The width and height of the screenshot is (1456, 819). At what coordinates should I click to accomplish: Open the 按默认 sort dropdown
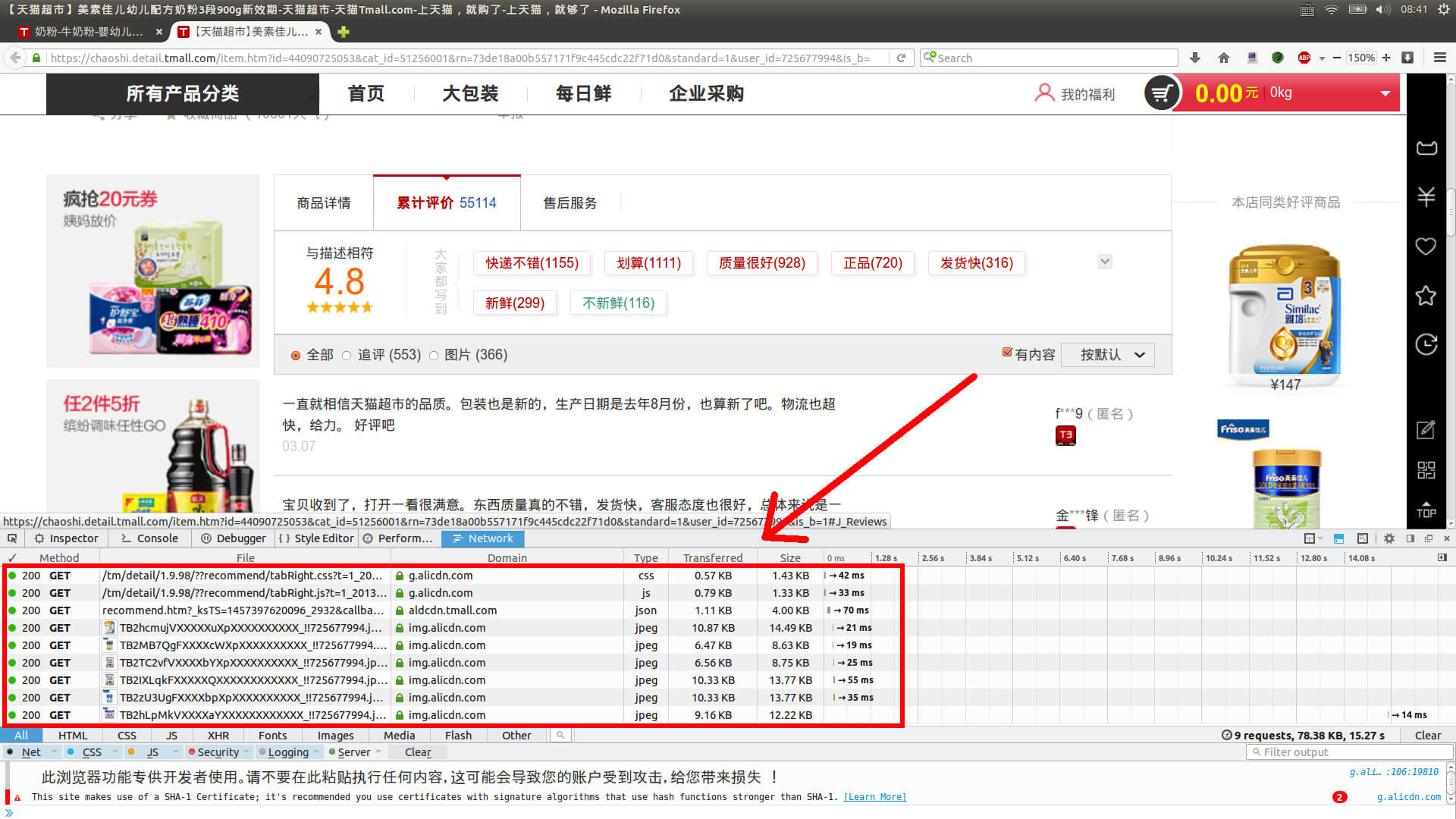(x=1107, y=355)
